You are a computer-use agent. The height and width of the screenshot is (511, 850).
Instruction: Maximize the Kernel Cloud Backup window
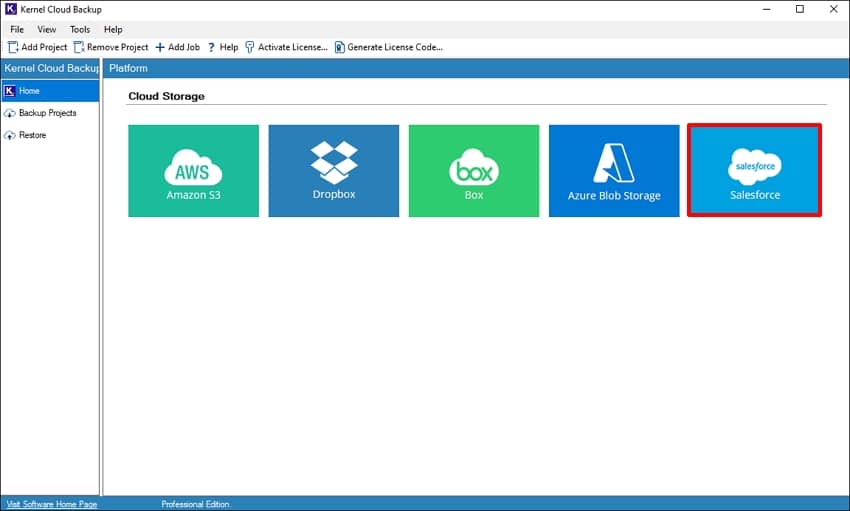(800, 9)
